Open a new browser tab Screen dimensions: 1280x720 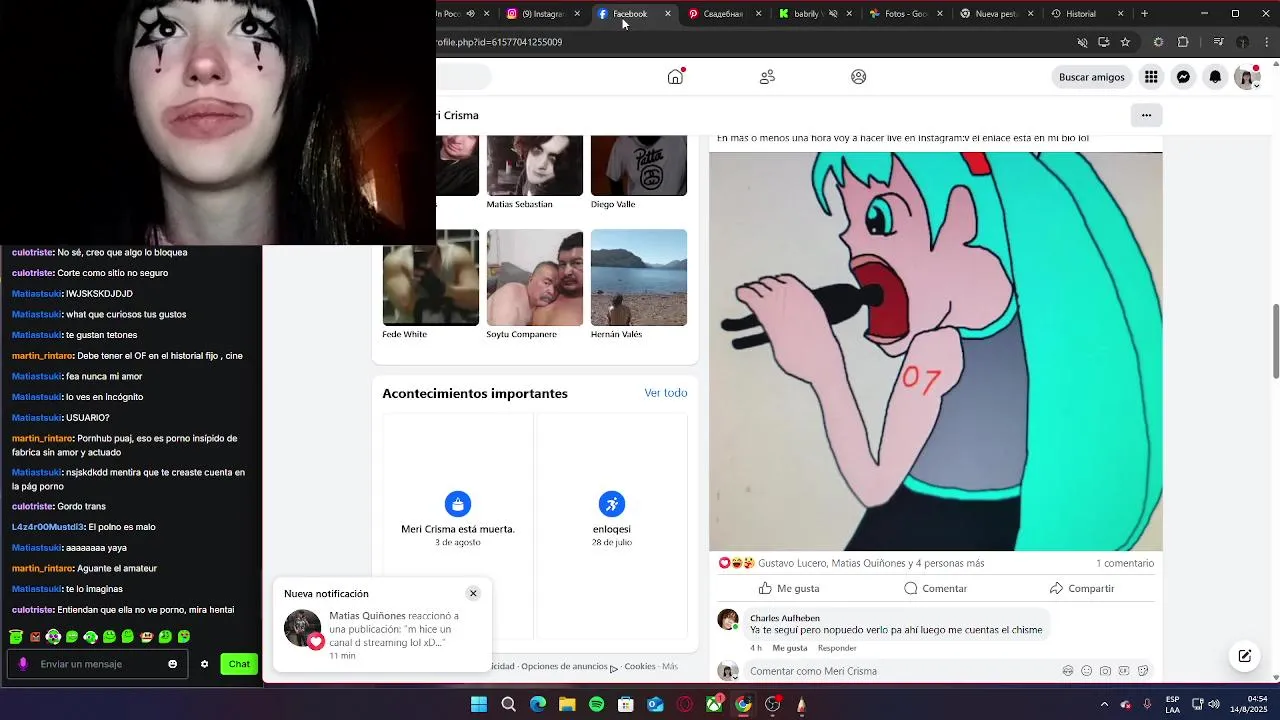click(x=1145, y=14)
